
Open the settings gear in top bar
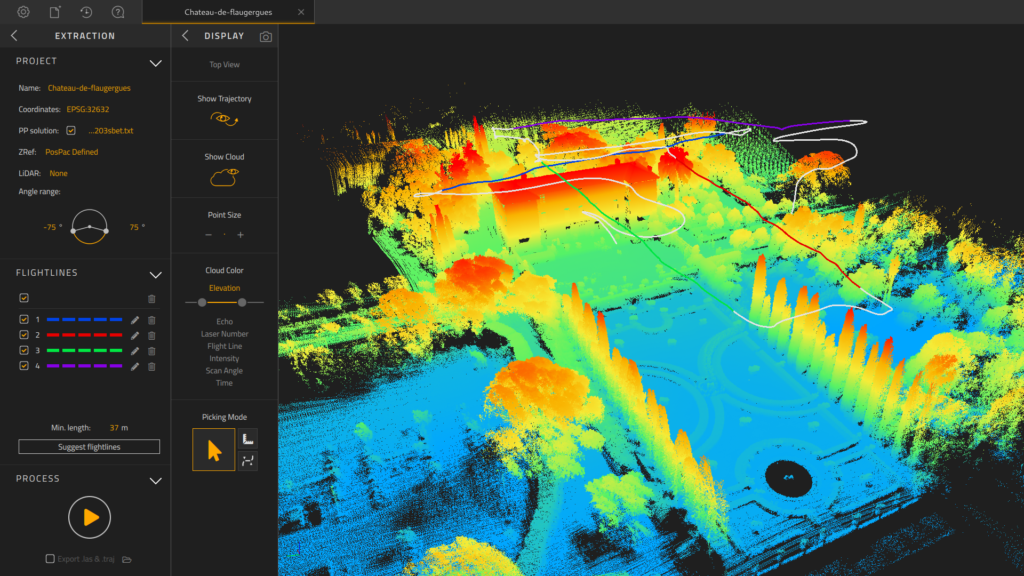click(x=23, y=12)
